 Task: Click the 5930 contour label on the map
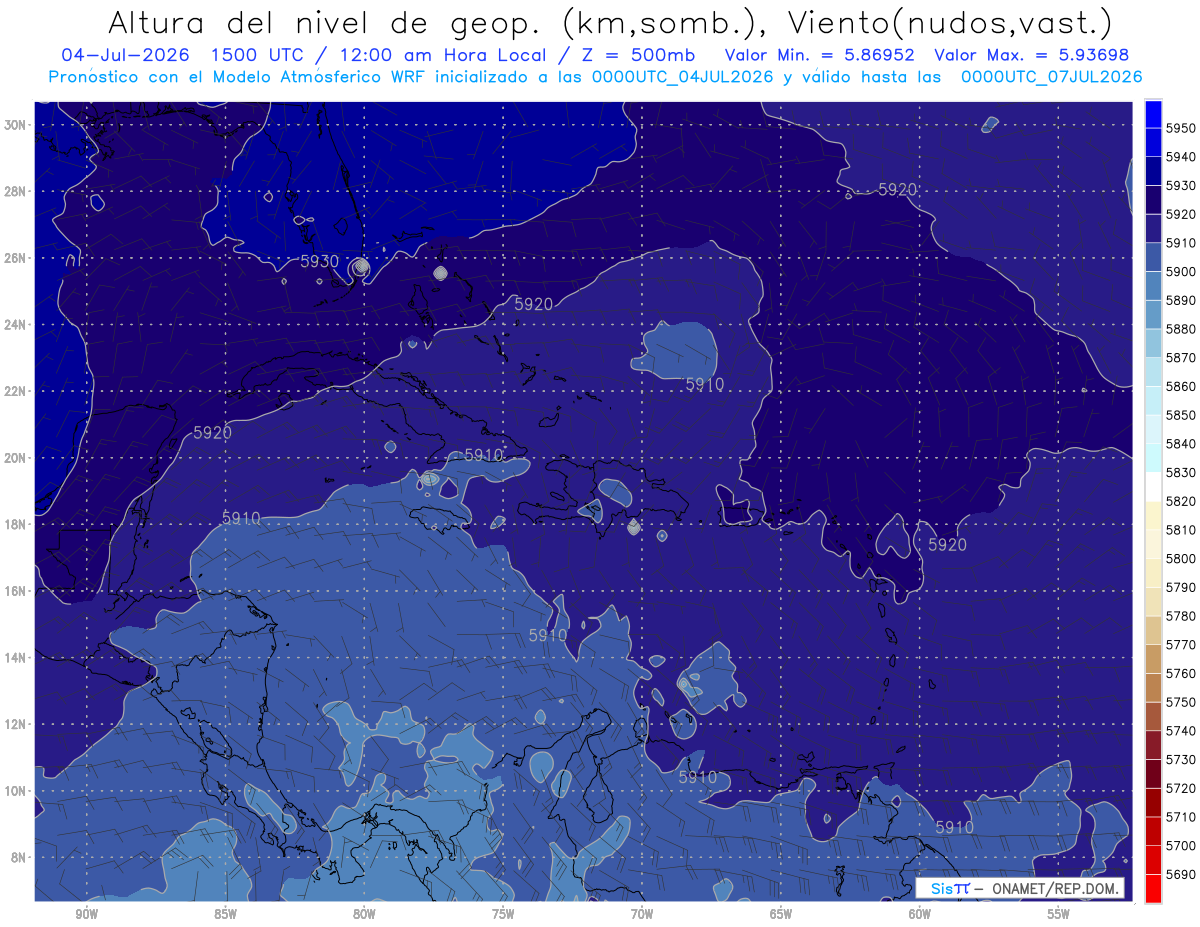click(x=319, y=261)
